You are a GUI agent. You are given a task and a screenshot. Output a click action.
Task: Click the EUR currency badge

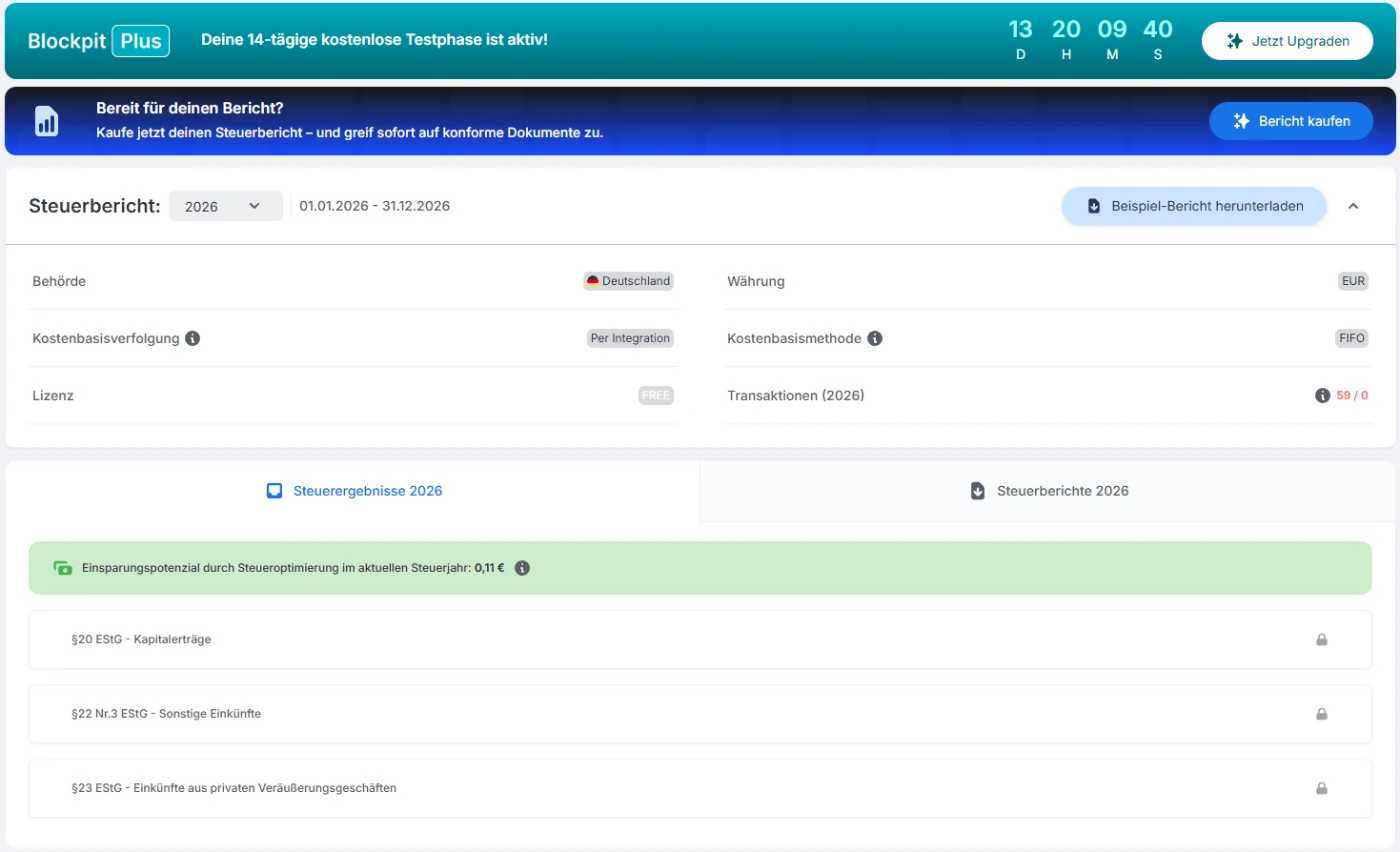point(1353,281)
